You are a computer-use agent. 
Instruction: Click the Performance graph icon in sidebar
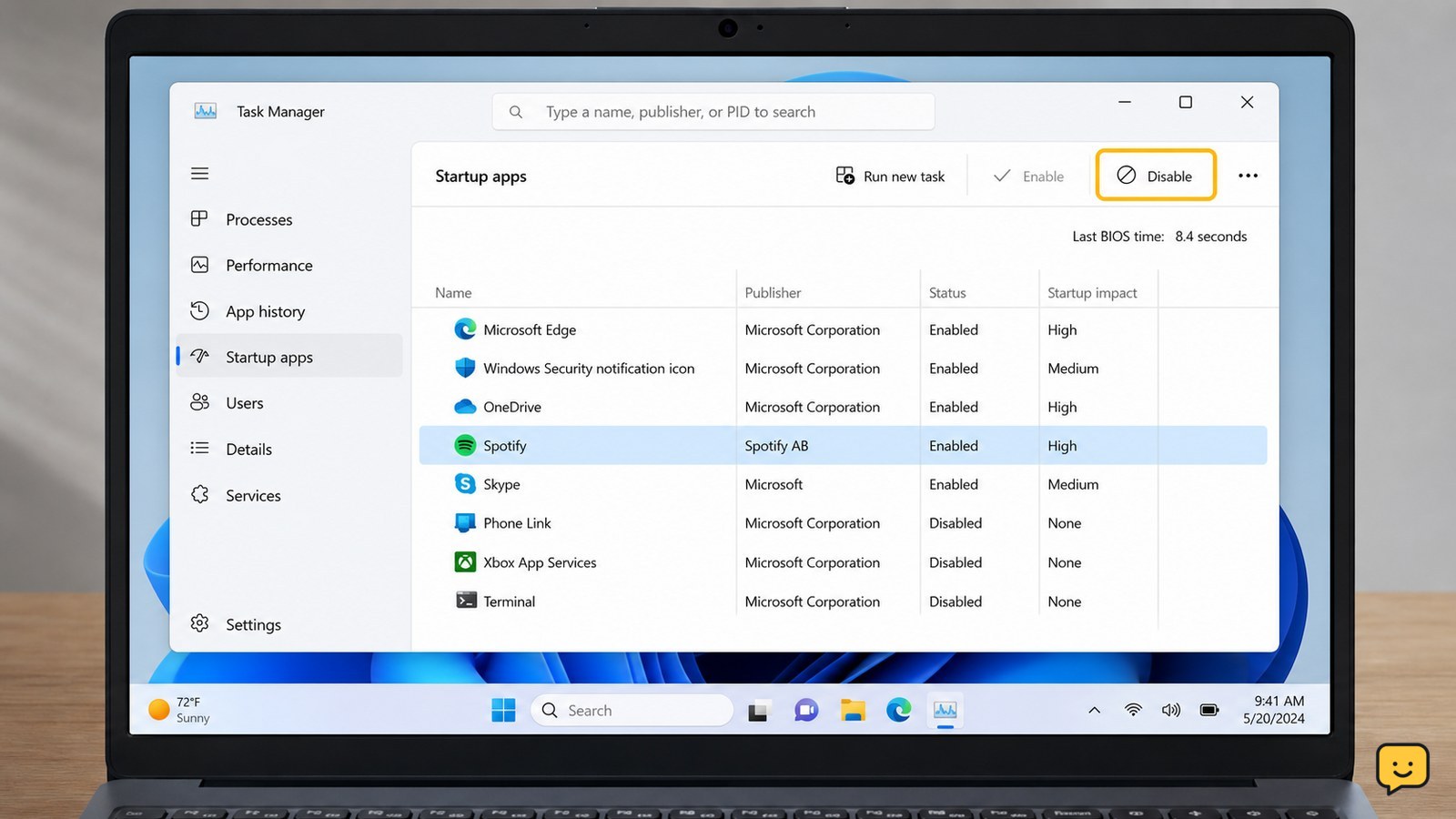pos(199,265)
